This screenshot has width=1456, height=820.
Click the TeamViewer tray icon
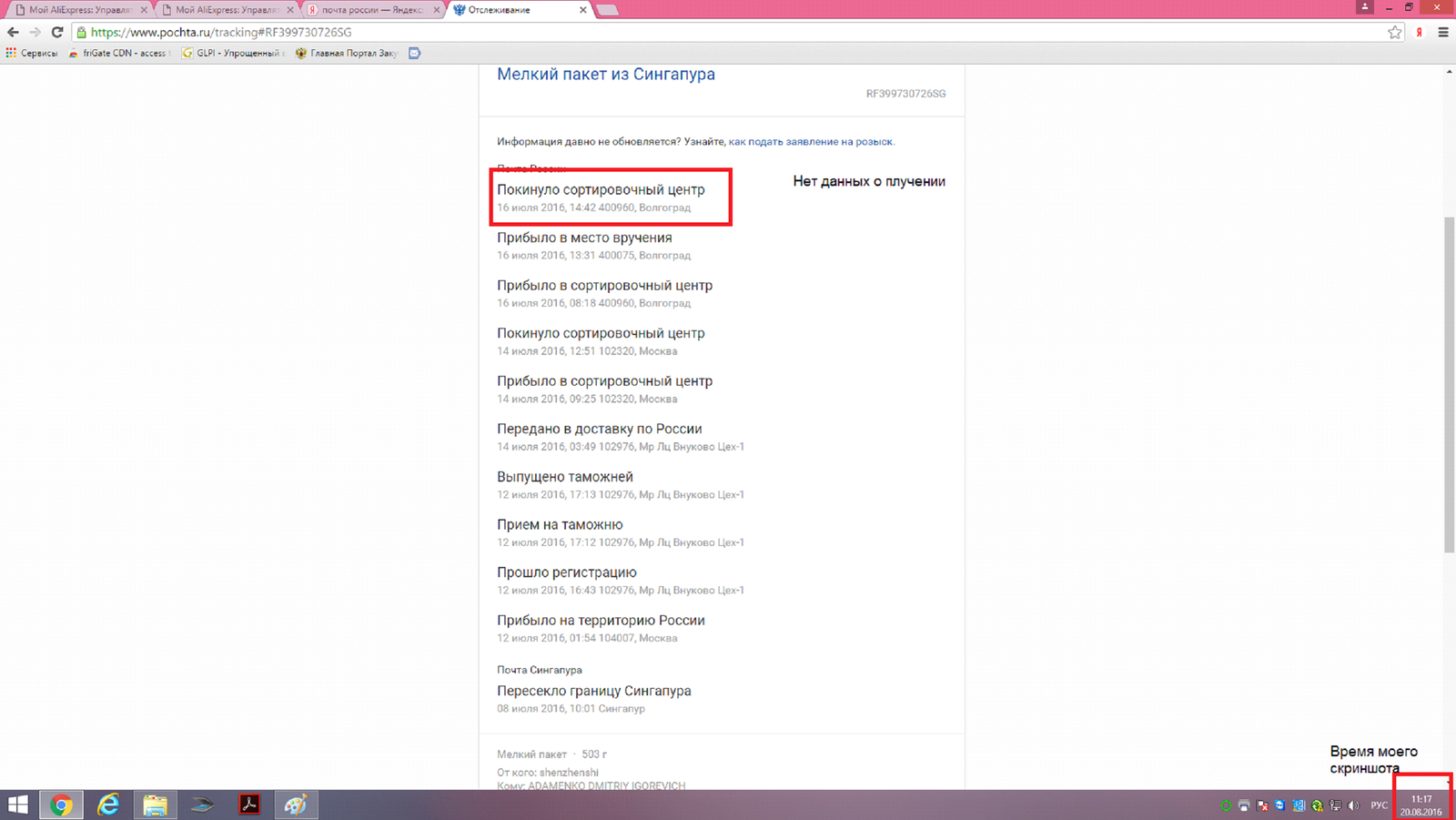(x=1280, y=805)
